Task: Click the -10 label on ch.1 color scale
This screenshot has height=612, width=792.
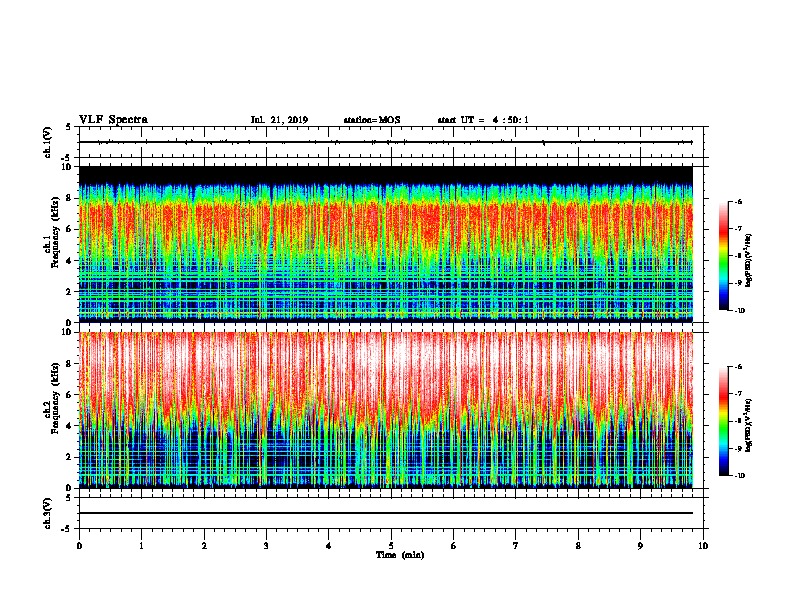Action: coord(739,311)
